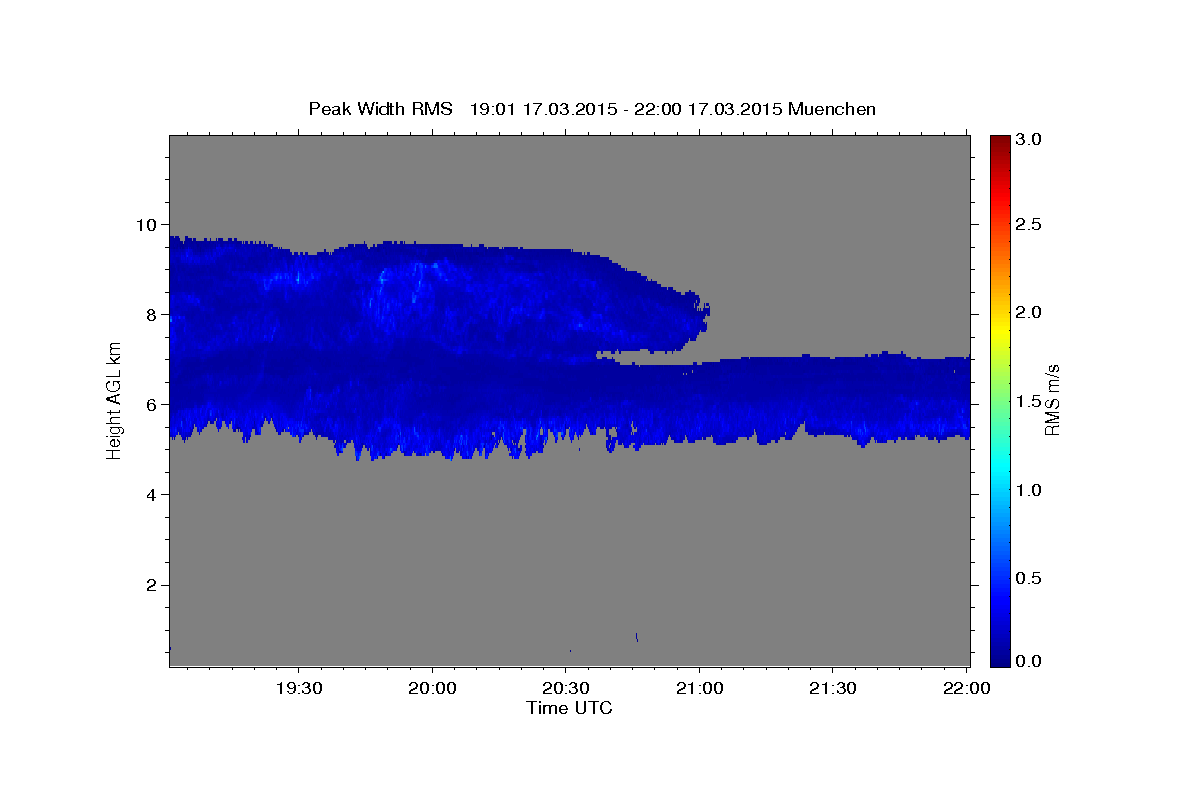Click the plot title 'Peak Width RMS'
The image size is (1200, 800).
click(x=380, y=109)
